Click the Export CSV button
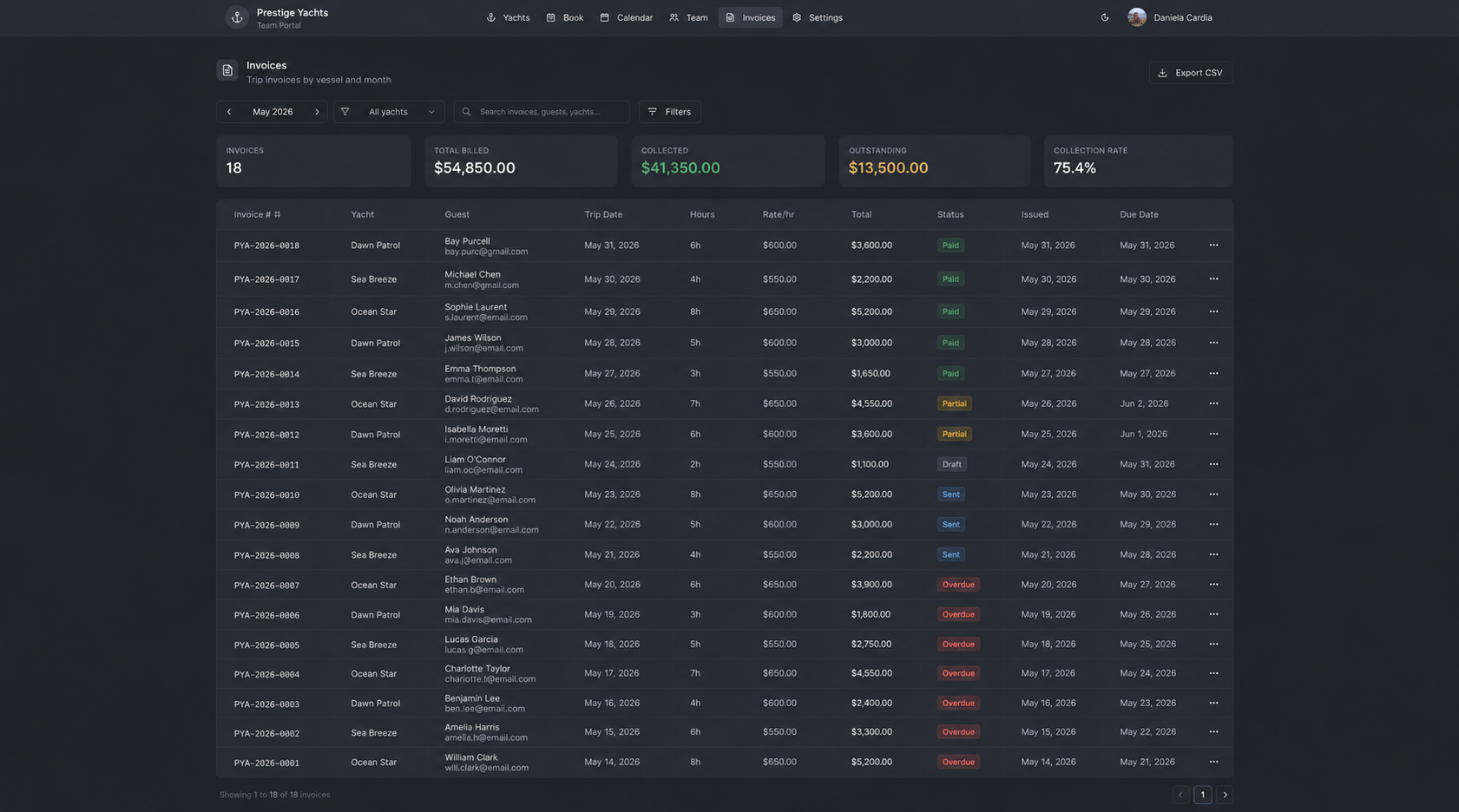 click(x=1191, y=73)
